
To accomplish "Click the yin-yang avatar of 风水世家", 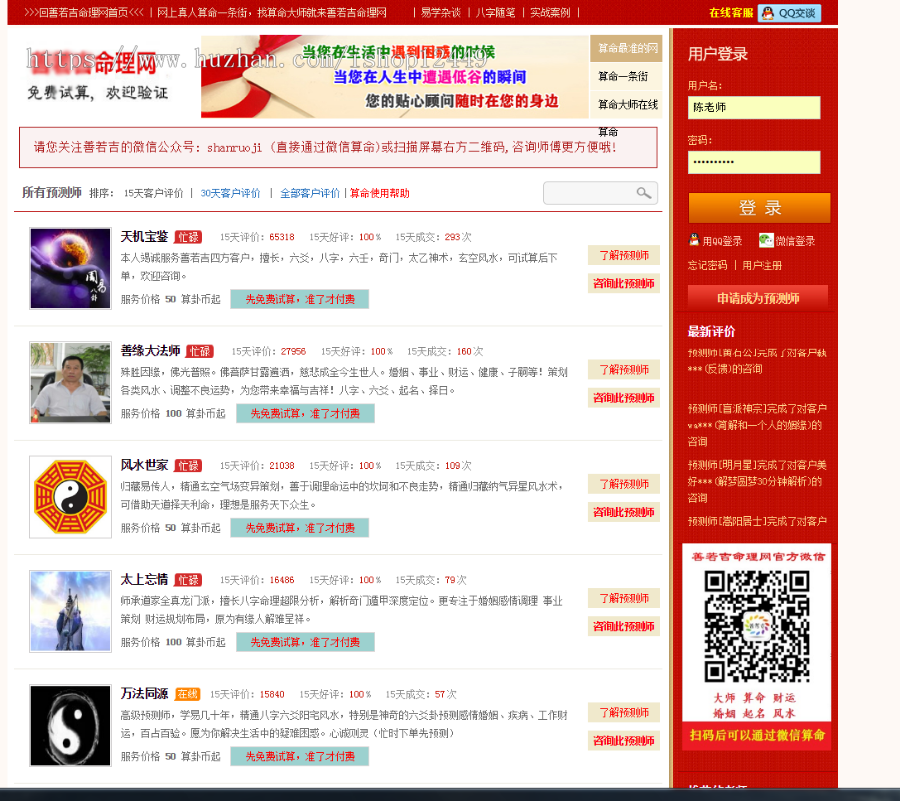I will click(x=70, y=497).
